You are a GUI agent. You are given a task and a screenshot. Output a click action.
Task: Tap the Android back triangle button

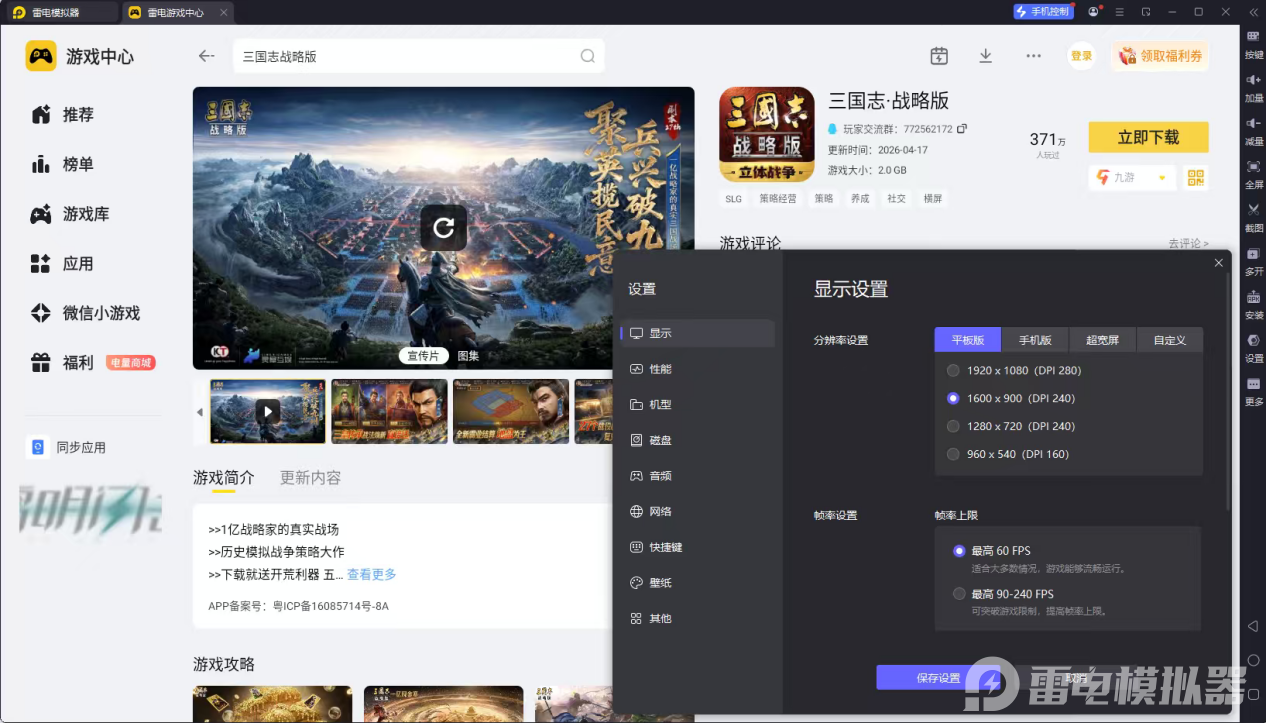pyautogui.click(x=1253, y=626)
